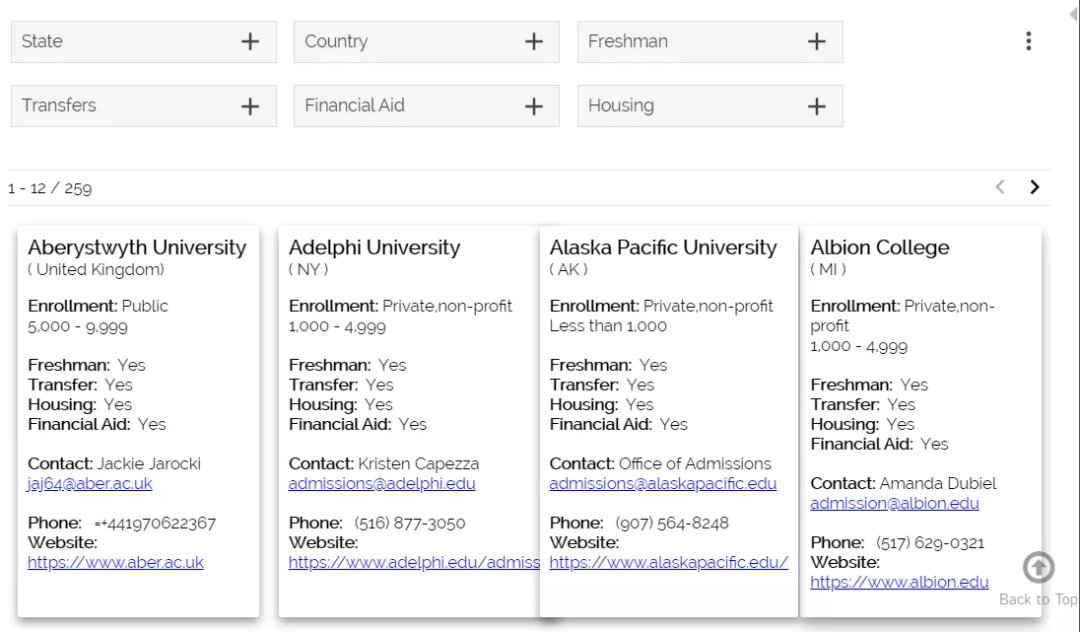This screenshot has height=632, width=1080.
Task: Go to previous page of results
Action: pyautogui.click(x=1000, y=187)
